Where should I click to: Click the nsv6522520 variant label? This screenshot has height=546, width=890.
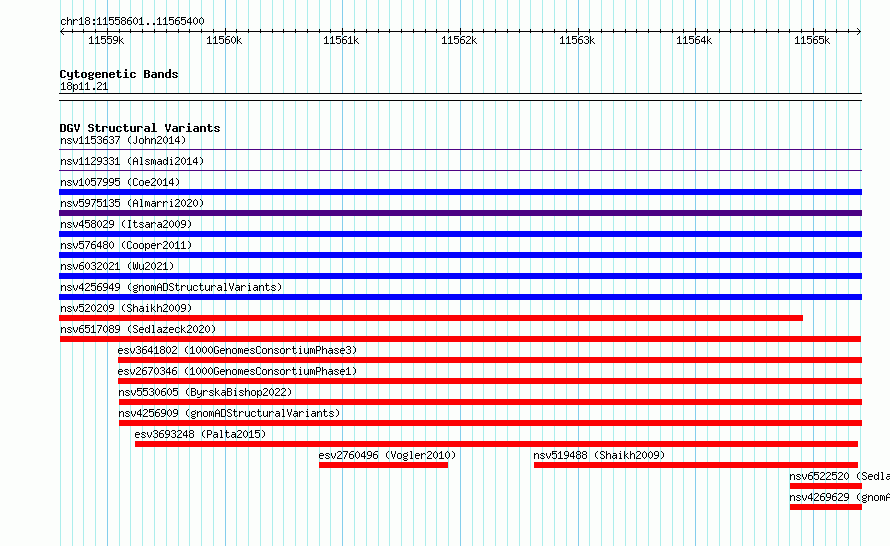(839, 476)
